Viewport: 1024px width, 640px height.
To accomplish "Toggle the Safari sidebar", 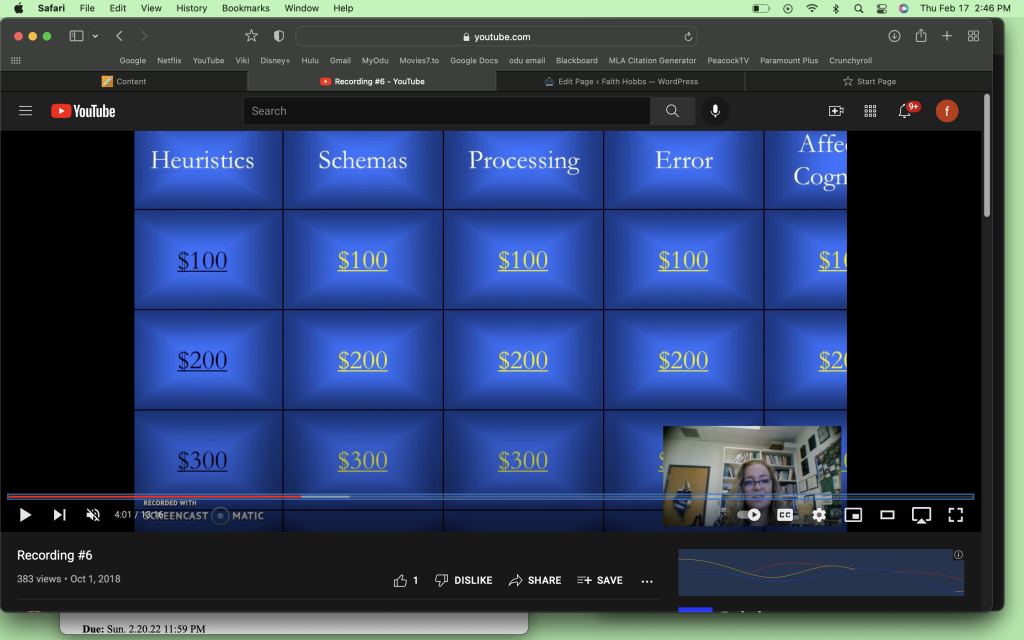I will (76, 36).
